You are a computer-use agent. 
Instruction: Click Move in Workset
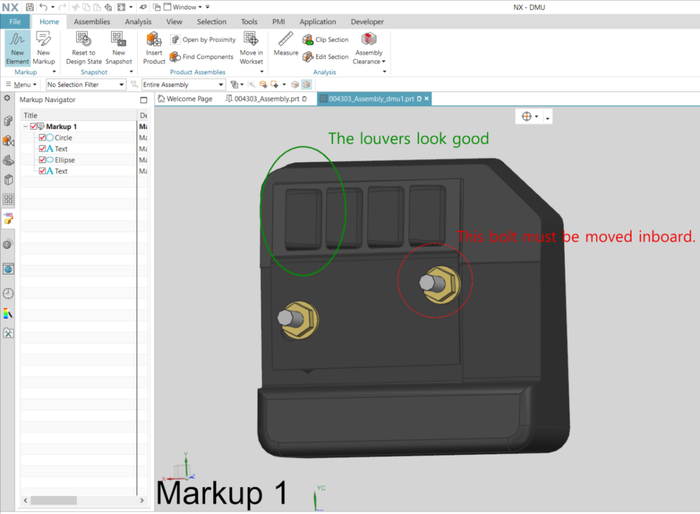(251, 47)
